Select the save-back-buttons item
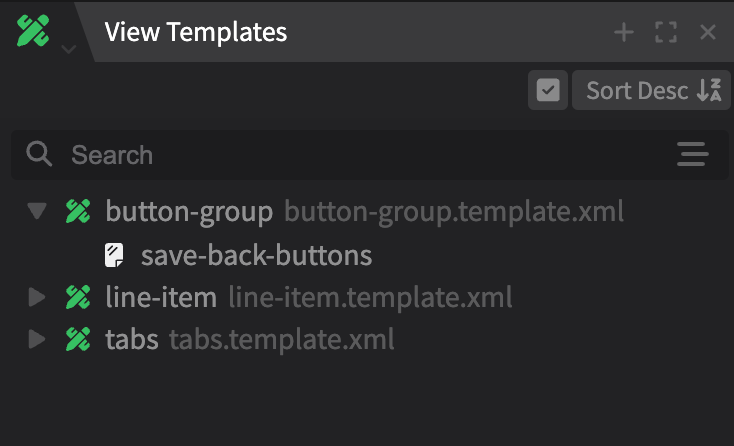734x446 pixels. coord(256,255)
